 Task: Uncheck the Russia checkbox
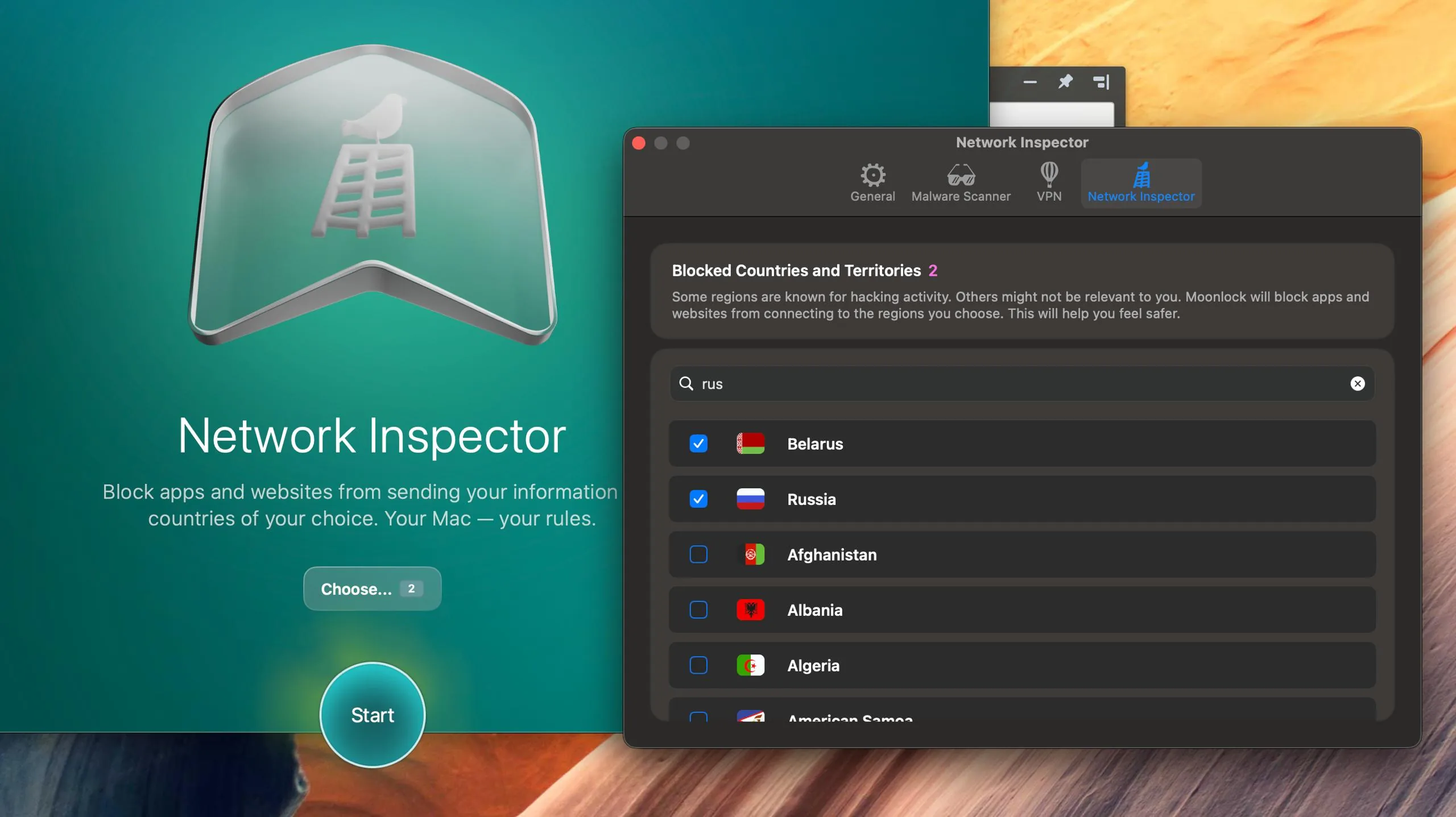click(x=698, y=499)
